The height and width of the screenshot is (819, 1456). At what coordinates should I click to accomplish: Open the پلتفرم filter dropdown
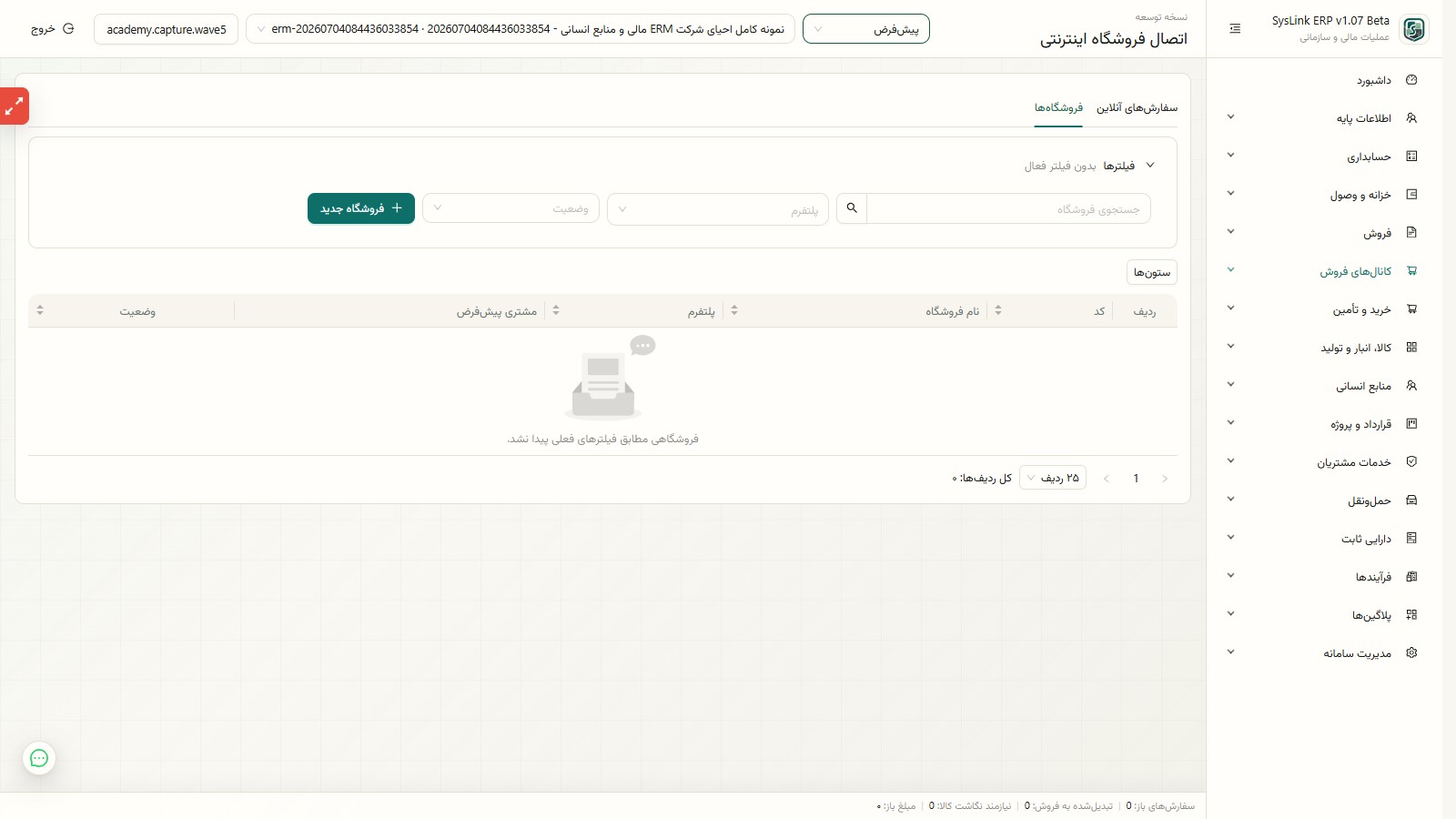click(x=718, y=209)
